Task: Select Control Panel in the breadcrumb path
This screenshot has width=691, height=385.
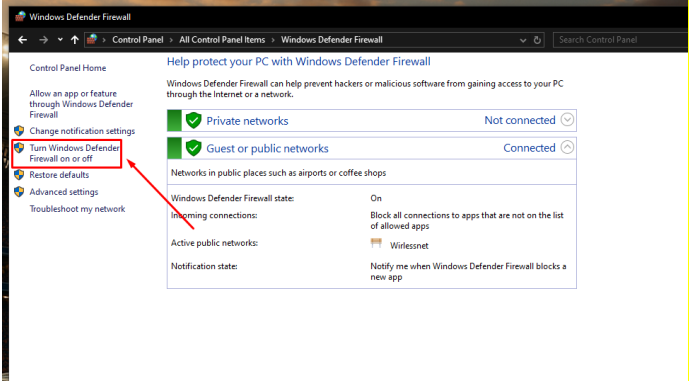Action: pyautogui.click(x=137, y=40)
